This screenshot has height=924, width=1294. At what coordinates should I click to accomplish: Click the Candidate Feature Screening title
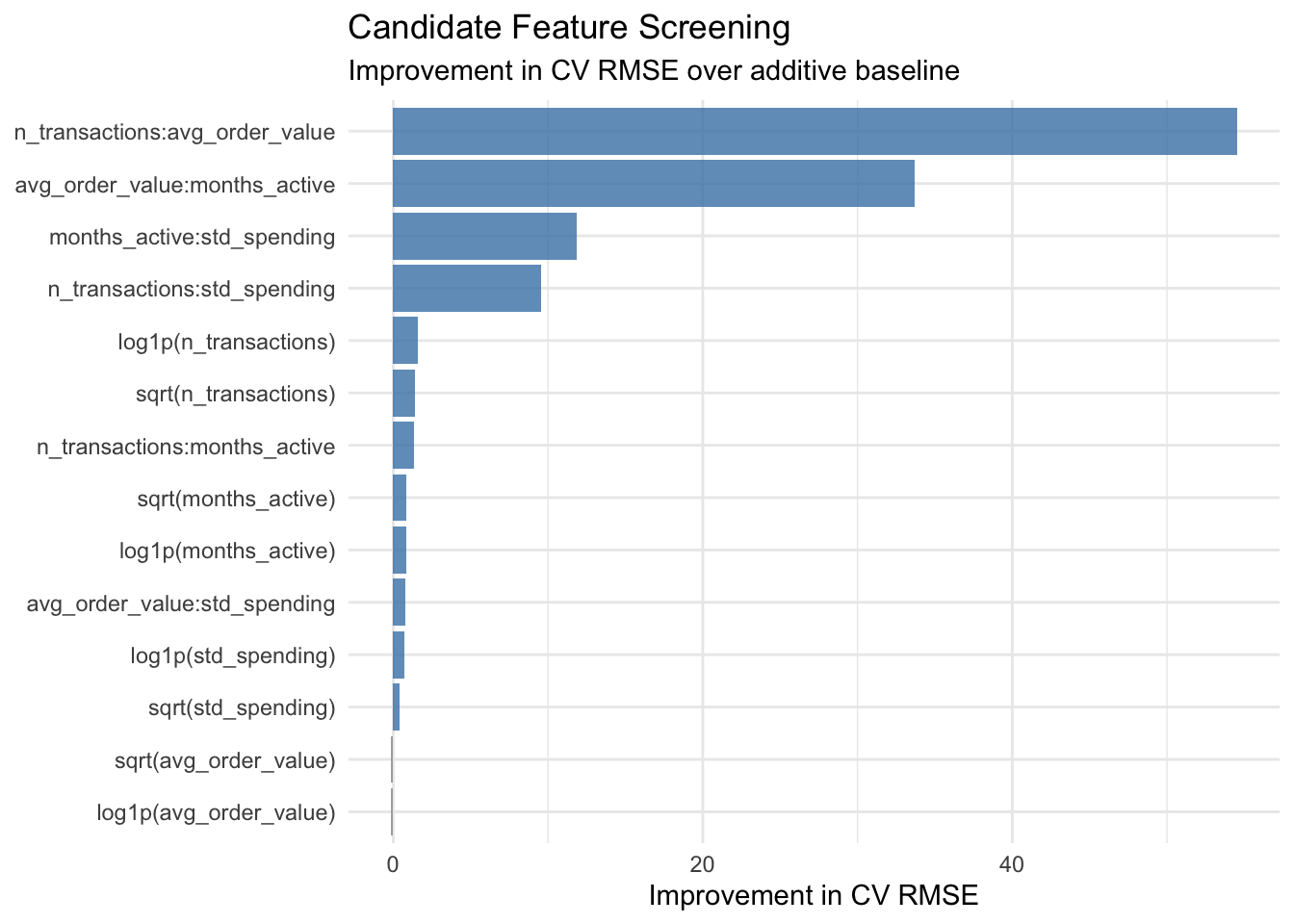coord(569,28)
